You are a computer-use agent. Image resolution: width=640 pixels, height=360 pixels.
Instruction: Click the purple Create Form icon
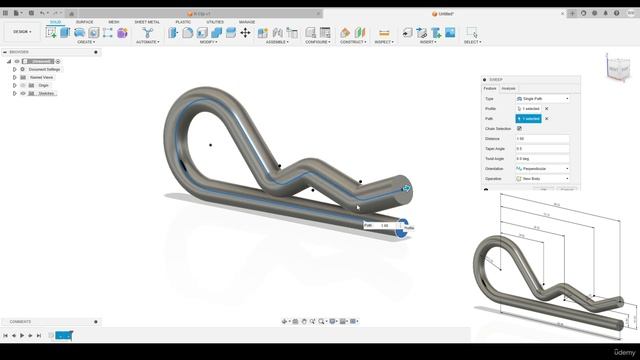point(122,33)
